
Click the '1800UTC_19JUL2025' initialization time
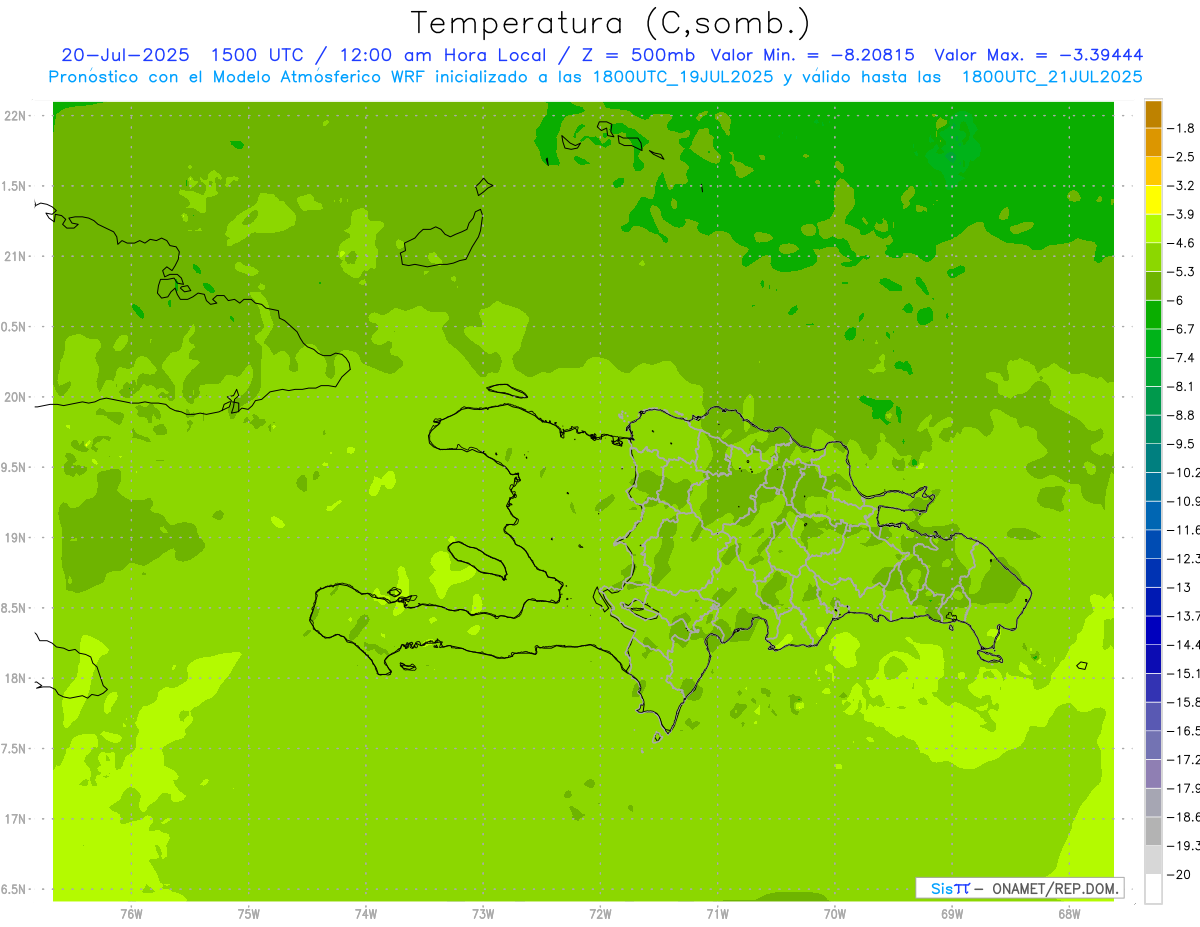(x=682, y=76)
